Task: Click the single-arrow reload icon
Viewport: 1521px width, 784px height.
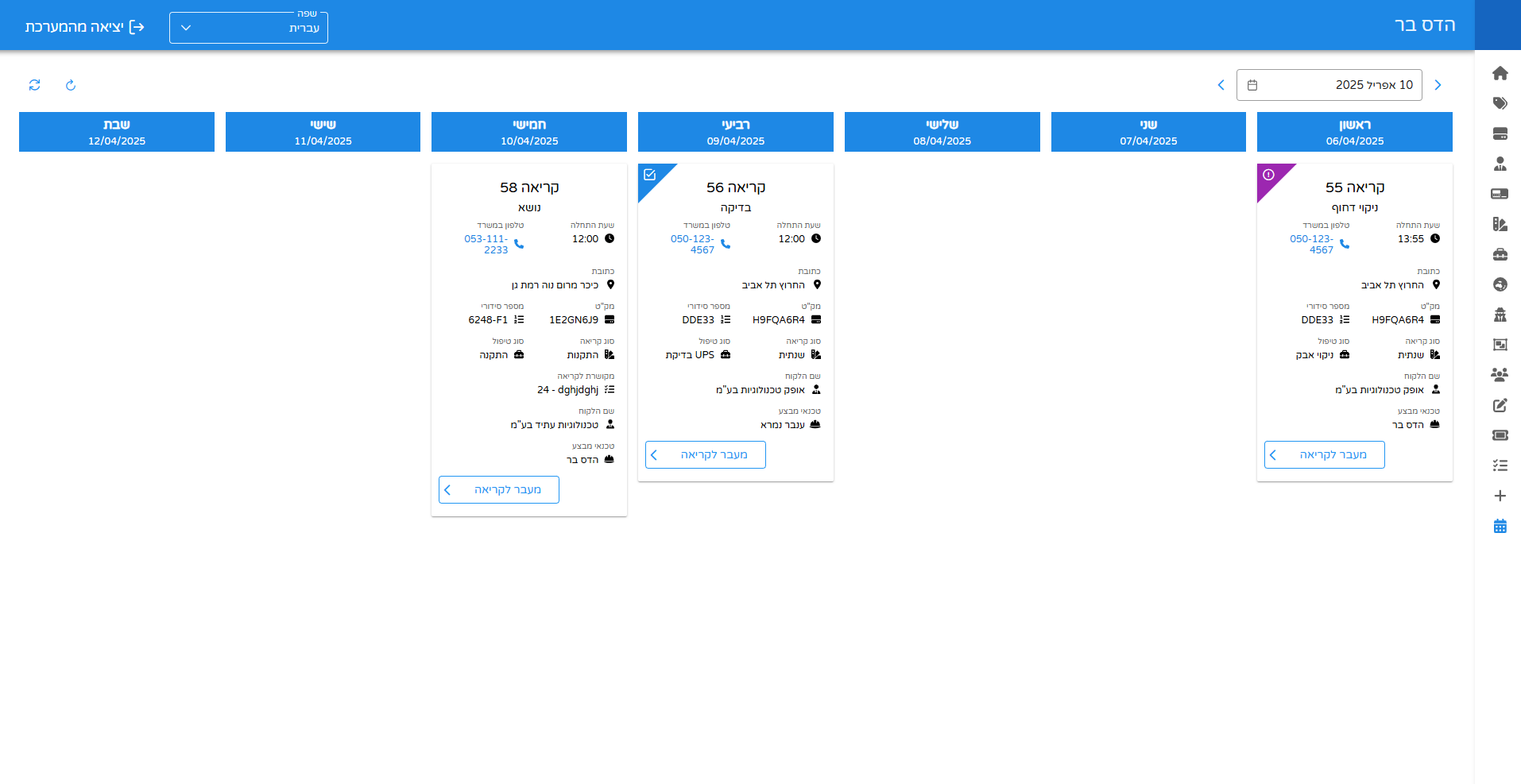Action: pyautogui.click(x=71, y=85)
